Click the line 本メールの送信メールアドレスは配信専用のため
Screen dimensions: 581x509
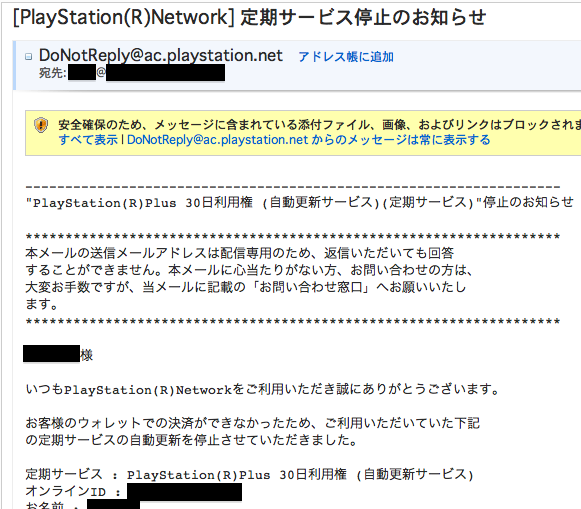(x=240, y=253)
